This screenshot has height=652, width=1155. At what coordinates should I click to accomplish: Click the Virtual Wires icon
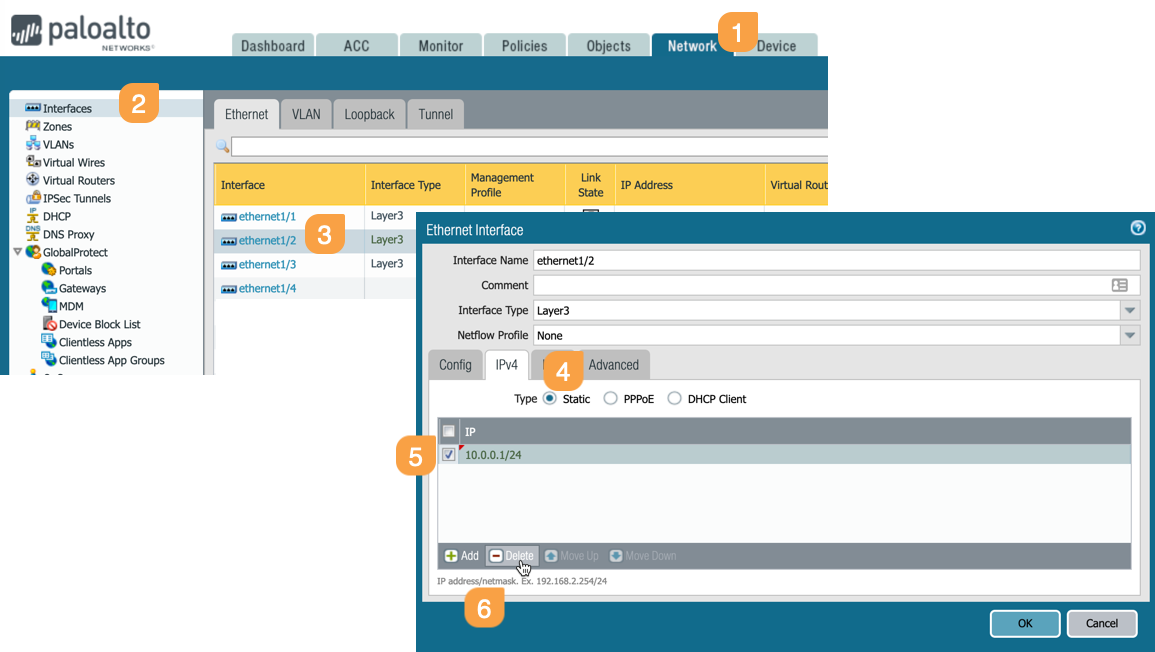[x=32, y=161]
